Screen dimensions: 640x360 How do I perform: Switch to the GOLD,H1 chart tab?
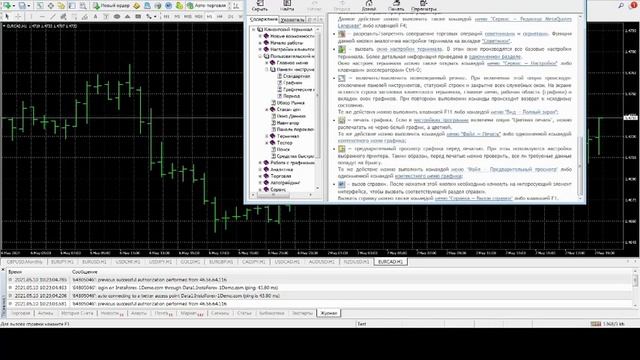click(190, 262)
